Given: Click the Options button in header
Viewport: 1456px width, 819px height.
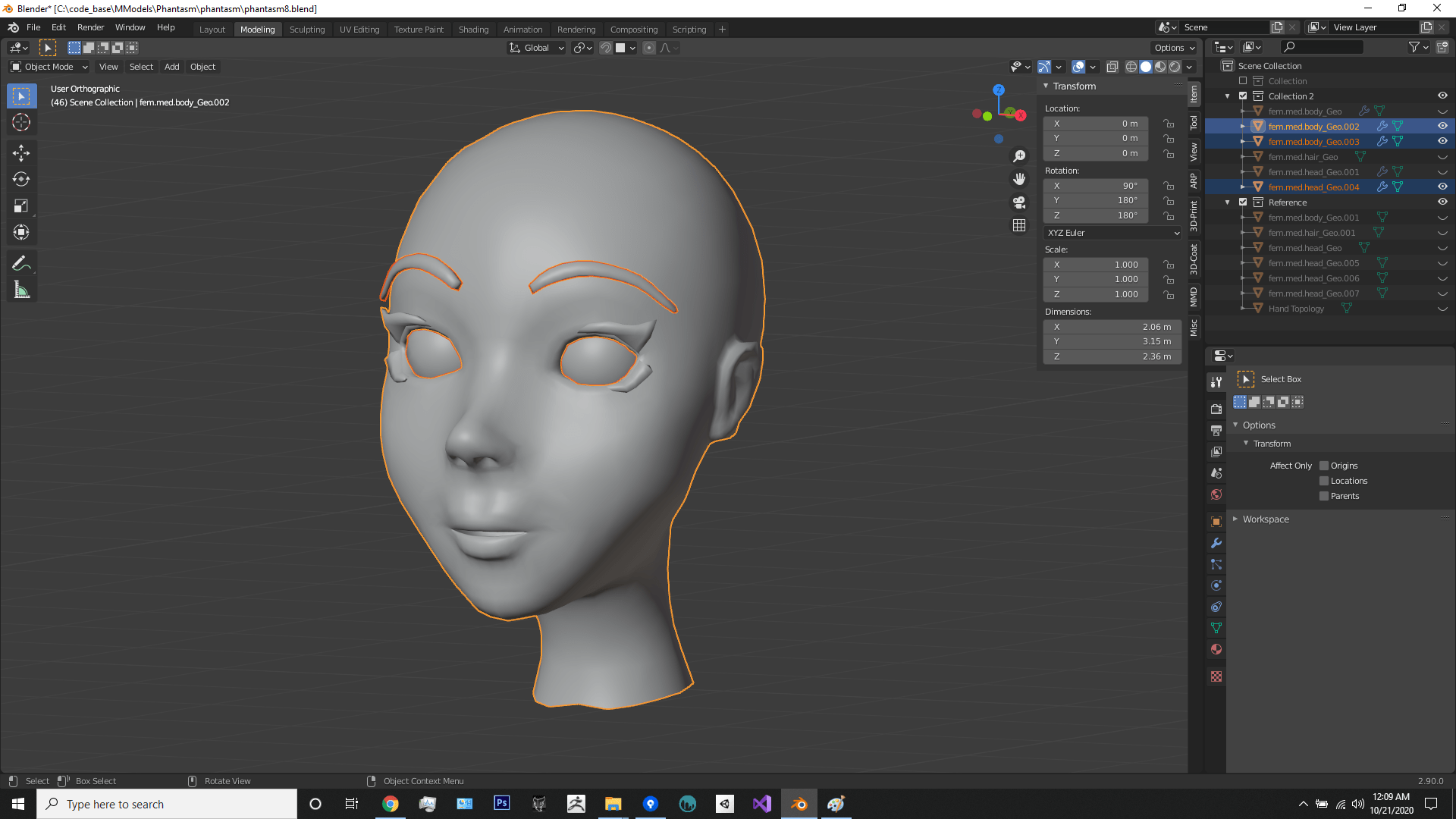Looking at the screenshot, I should point(1173,48).
